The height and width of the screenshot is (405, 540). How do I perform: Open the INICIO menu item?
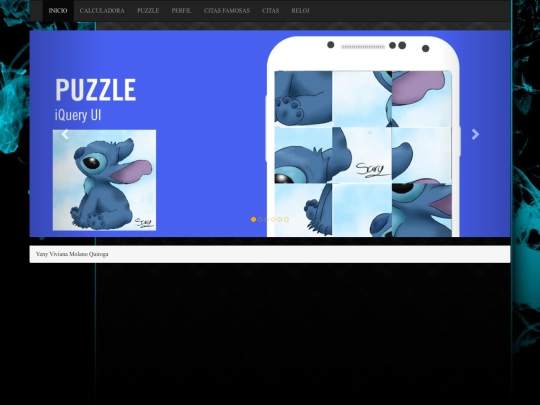click(x=58, y=11)
